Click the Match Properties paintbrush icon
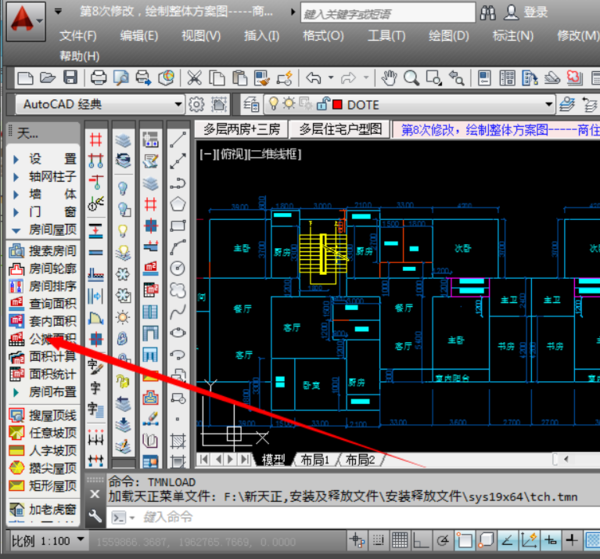Image resolution: width=600 pixels, height=559 pixels. [x=262, y=78]
